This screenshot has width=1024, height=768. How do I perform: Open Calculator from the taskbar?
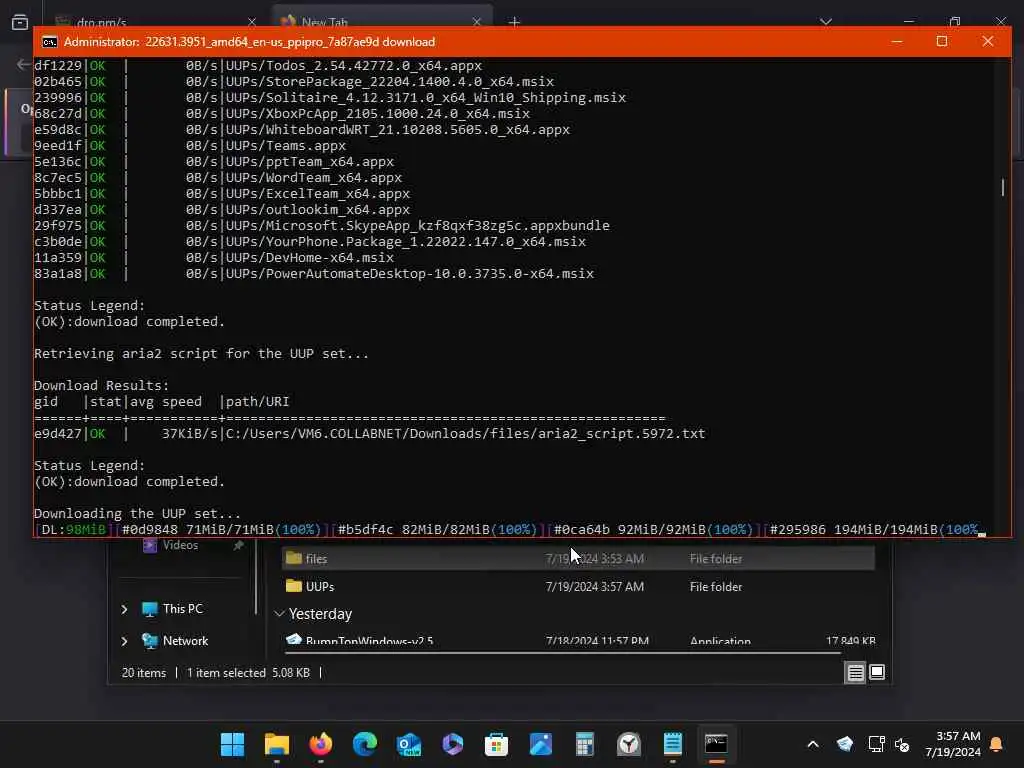(x=584, y=744)
